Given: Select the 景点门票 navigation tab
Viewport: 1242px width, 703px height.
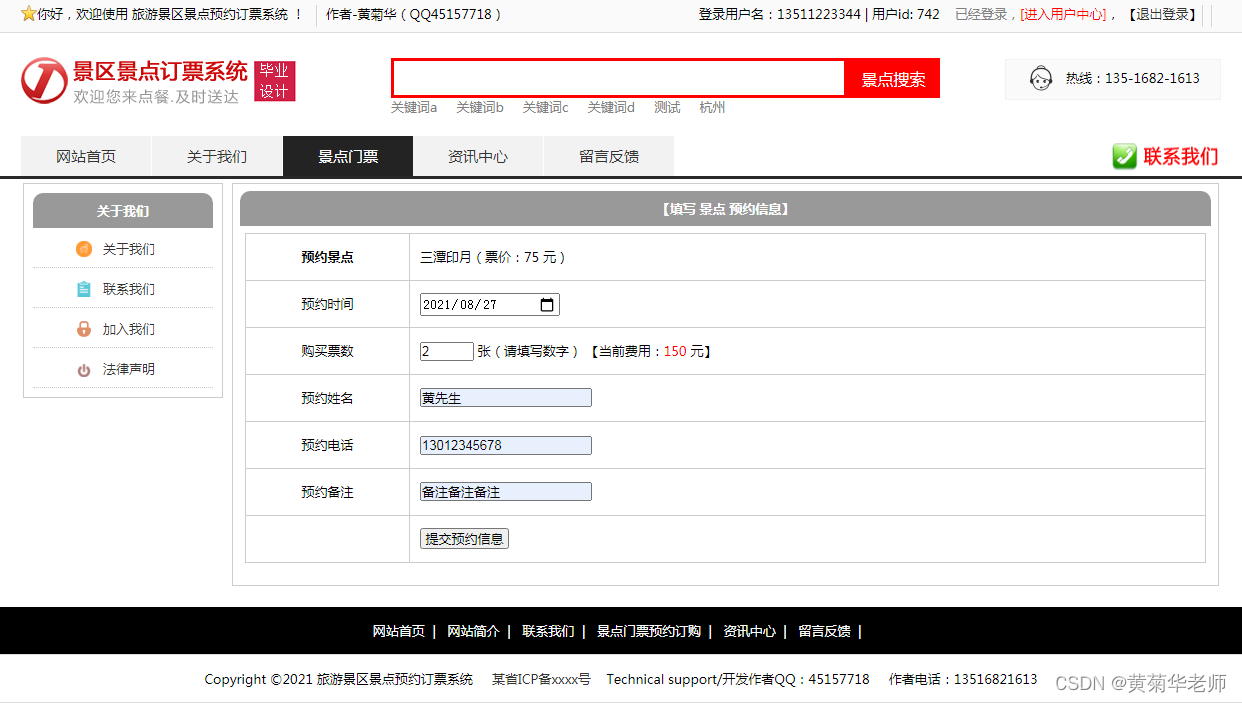Looking at the screenshot, I should (x=348, y=156).
